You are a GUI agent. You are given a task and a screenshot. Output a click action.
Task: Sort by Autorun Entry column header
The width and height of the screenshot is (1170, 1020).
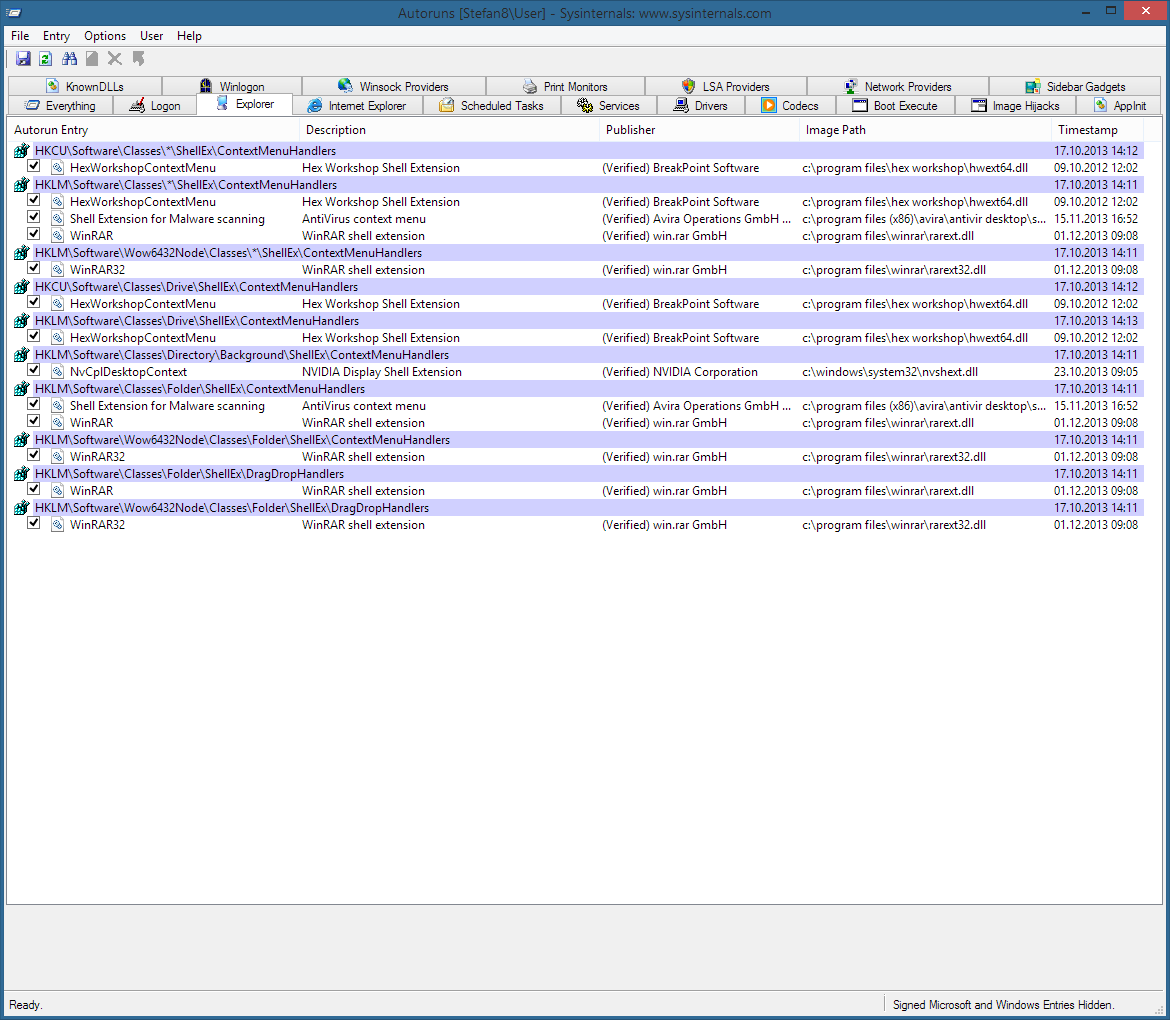click(153, 130)
